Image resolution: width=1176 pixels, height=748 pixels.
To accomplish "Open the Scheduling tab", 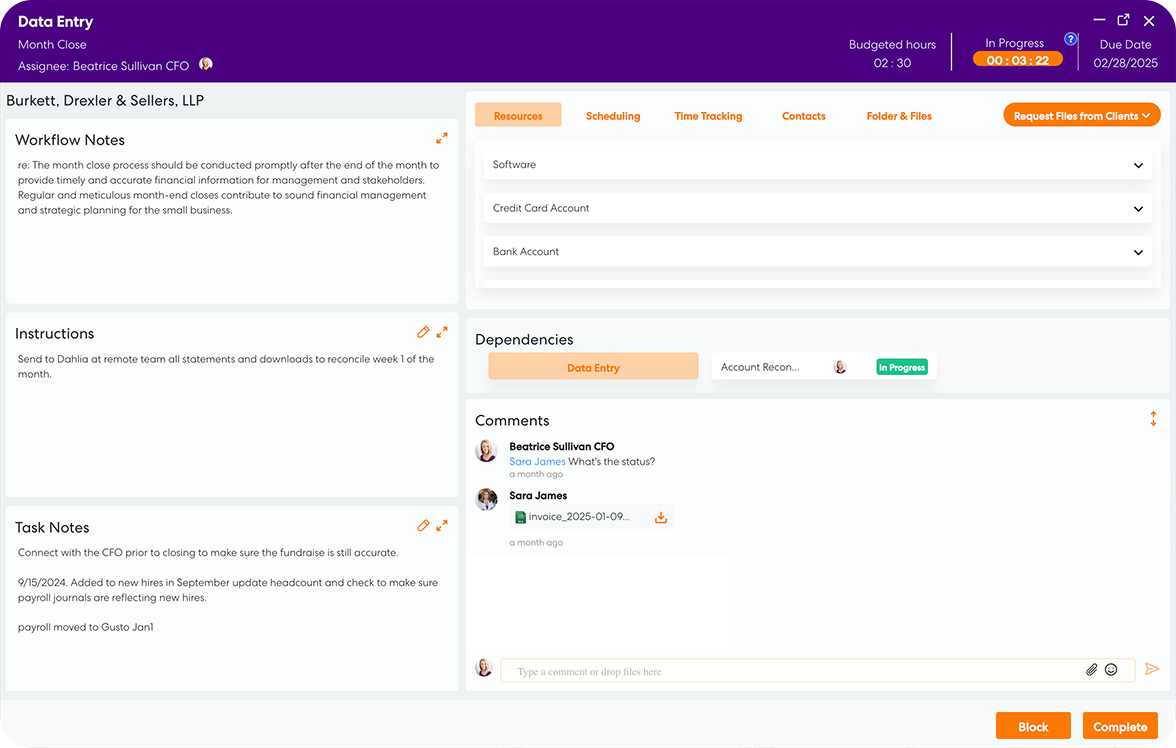I will (x=613, y=116).
